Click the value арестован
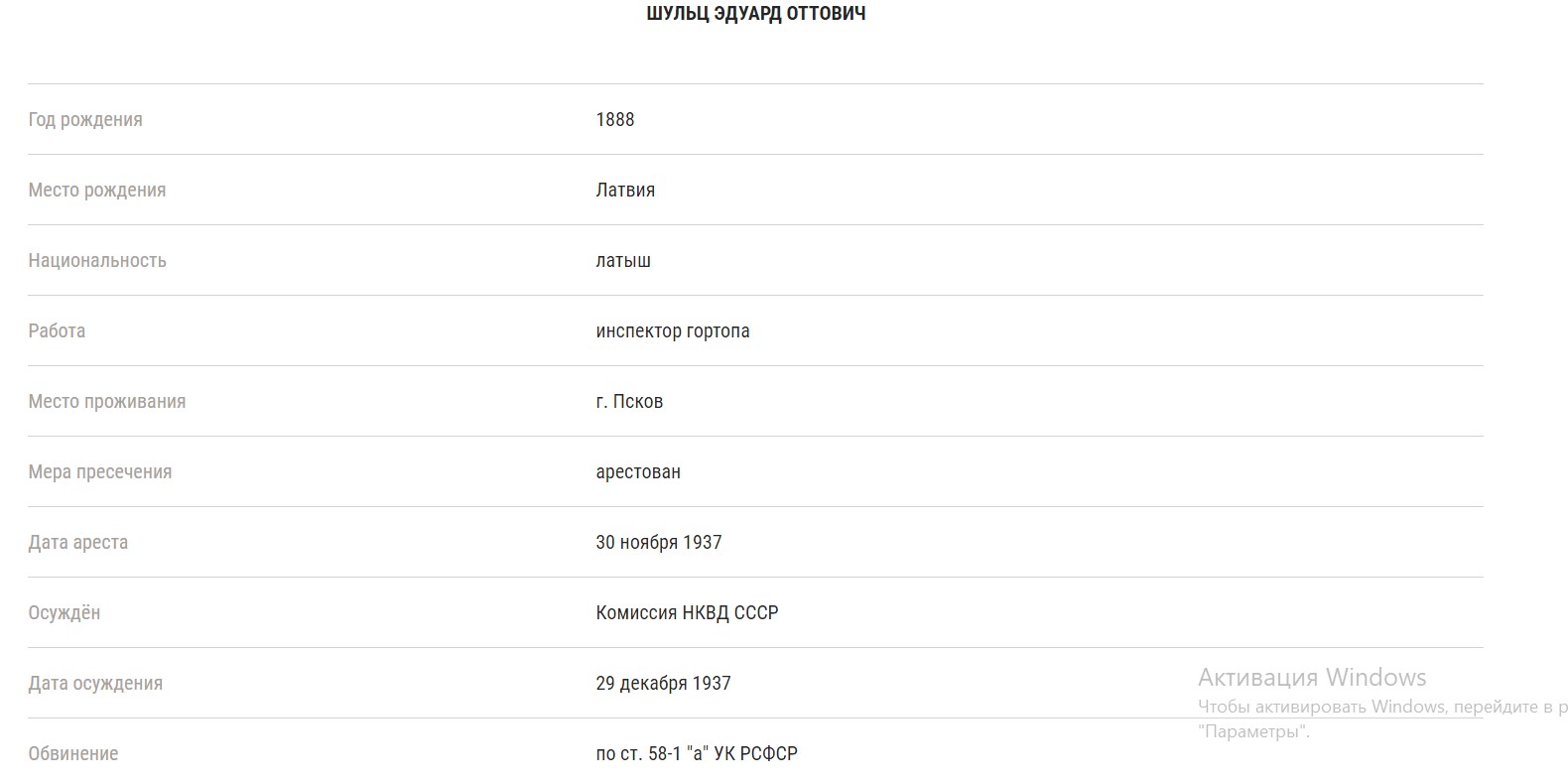This screenshot has height=782, width=1568. (x=638, y=472)
